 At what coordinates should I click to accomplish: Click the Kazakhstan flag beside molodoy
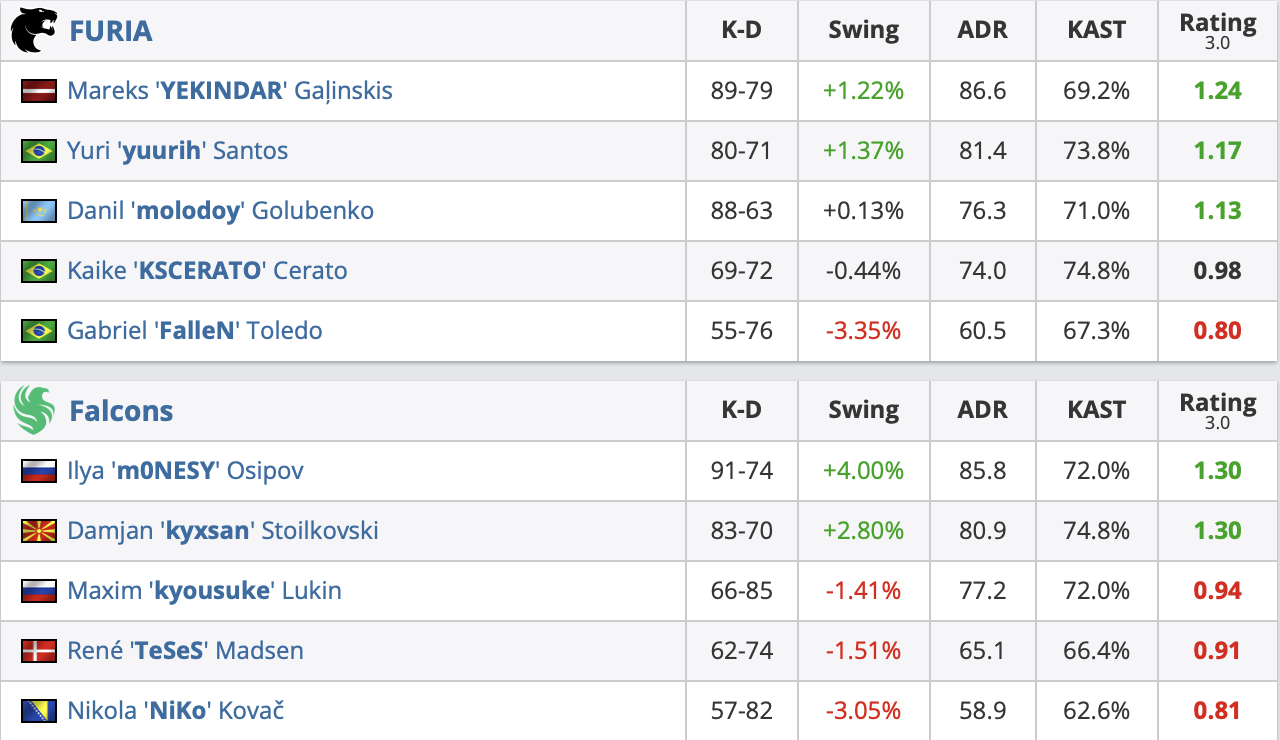pos(38,211)
